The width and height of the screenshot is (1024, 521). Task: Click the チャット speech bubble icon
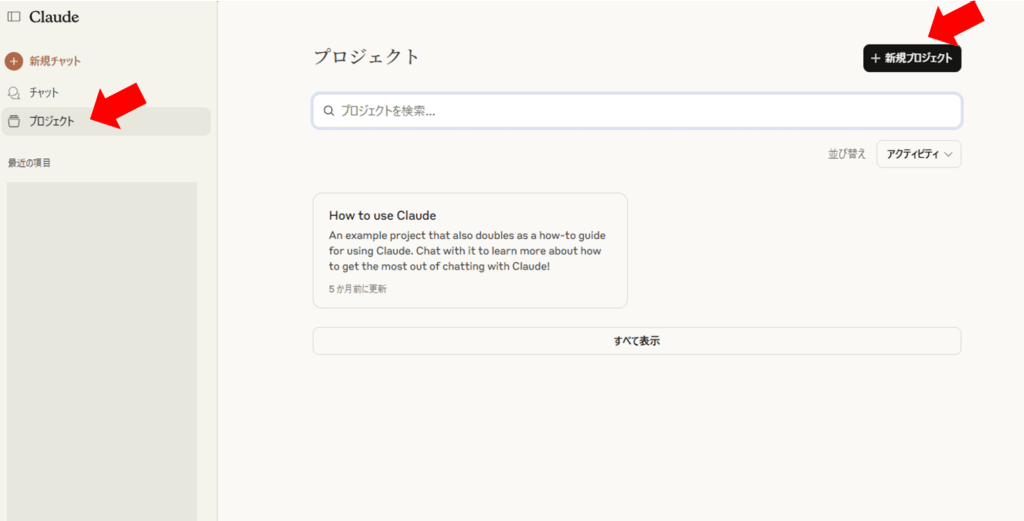click(14, 93)
